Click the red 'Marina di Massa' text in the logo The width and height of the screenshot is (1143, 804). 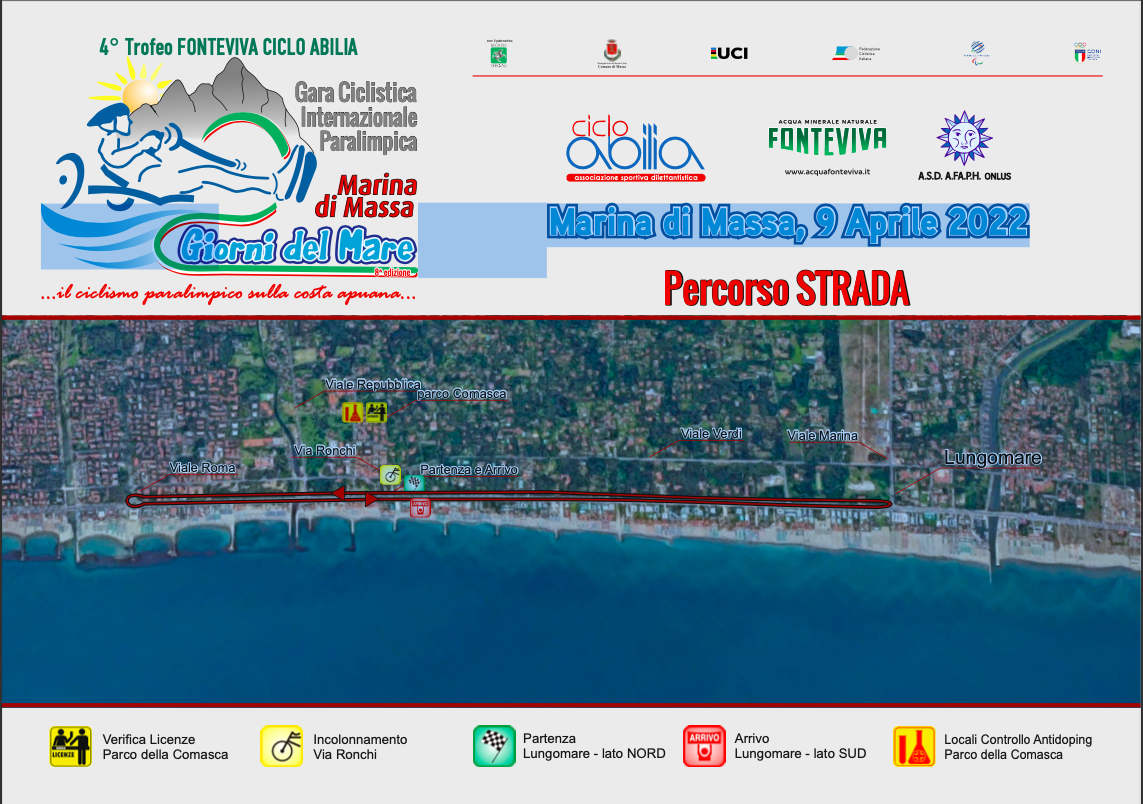click(x=365, y=196)
